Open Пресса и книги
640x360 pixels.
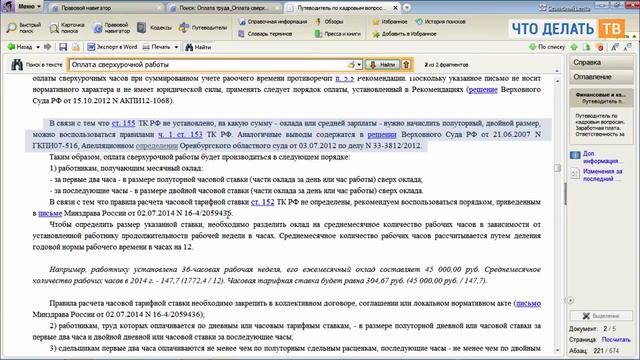tap(338, 34)
